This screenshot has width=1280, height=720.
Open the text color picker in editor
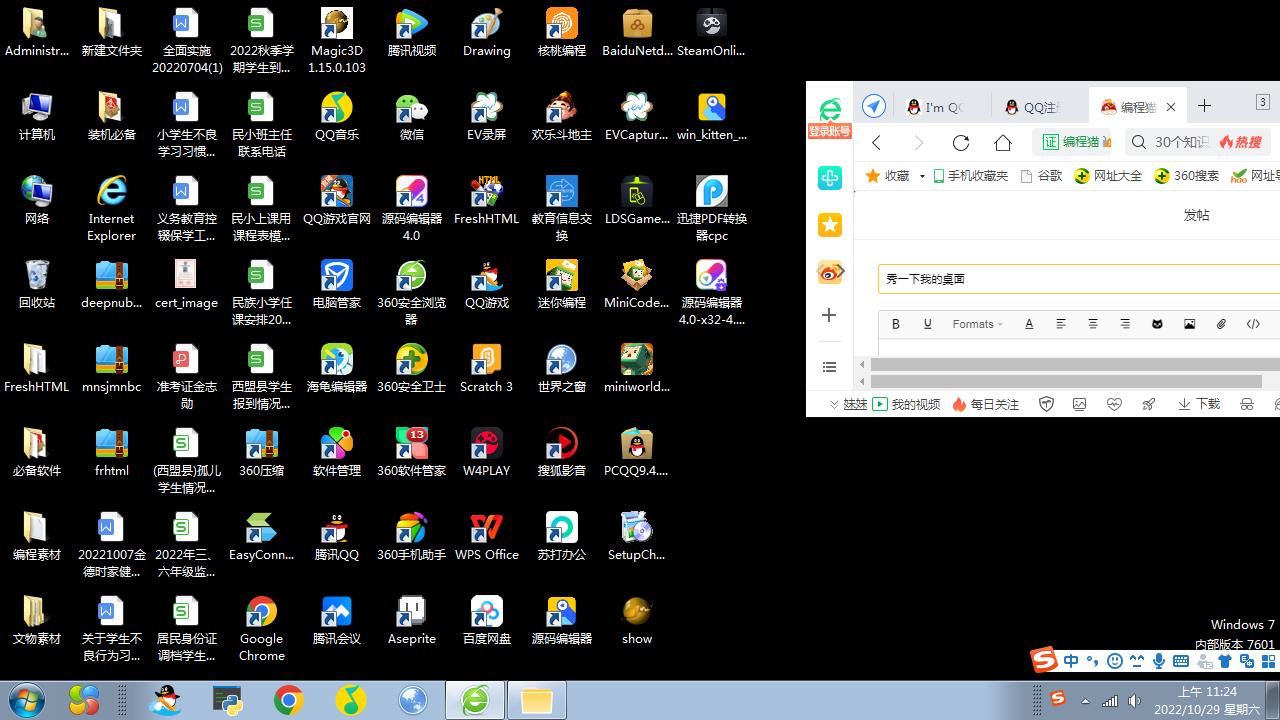[1029, 324]
